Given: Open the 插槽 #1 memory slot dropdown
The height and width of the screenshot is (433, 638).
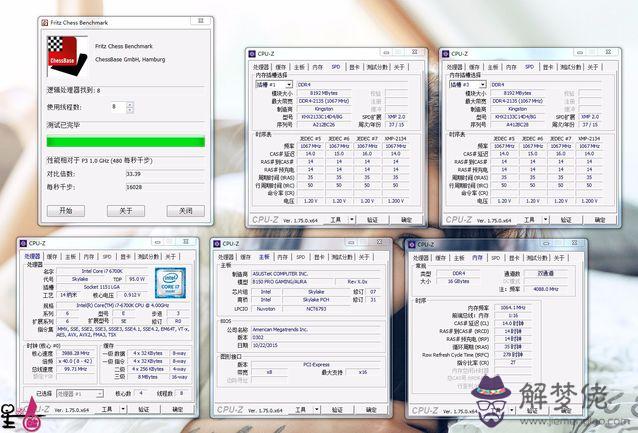Looking at the screenshot, I should 288,85.
